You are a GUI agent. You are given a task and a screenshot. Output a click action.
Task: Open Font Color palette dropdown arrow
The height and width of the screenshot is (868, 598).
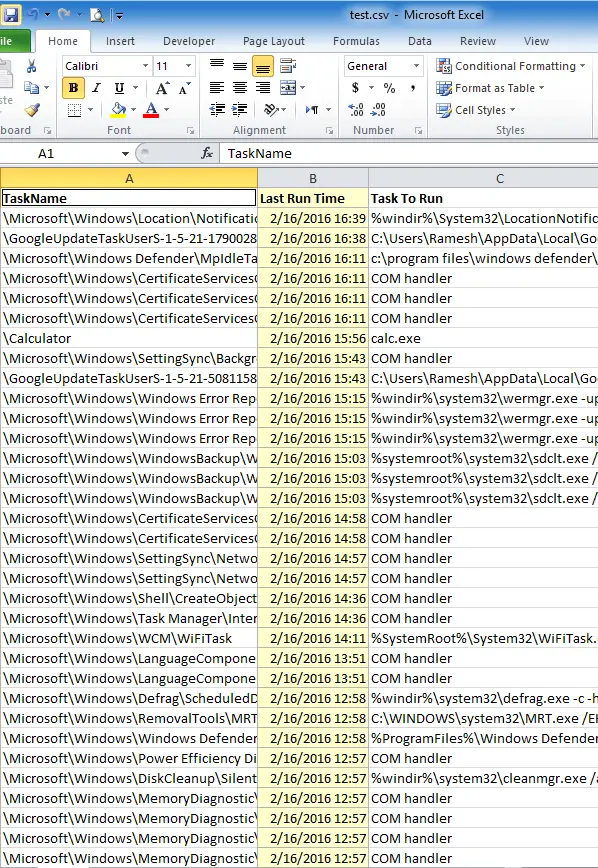[x=166, y=110]
